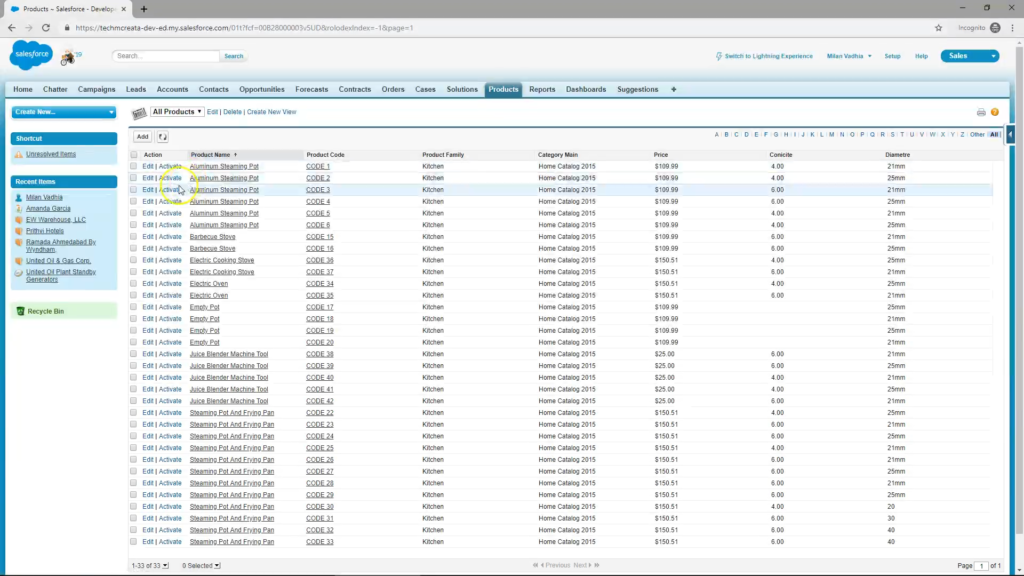Open the printable view printer icon
Viewport: 1024px width, 576px height.
point(981,112)
